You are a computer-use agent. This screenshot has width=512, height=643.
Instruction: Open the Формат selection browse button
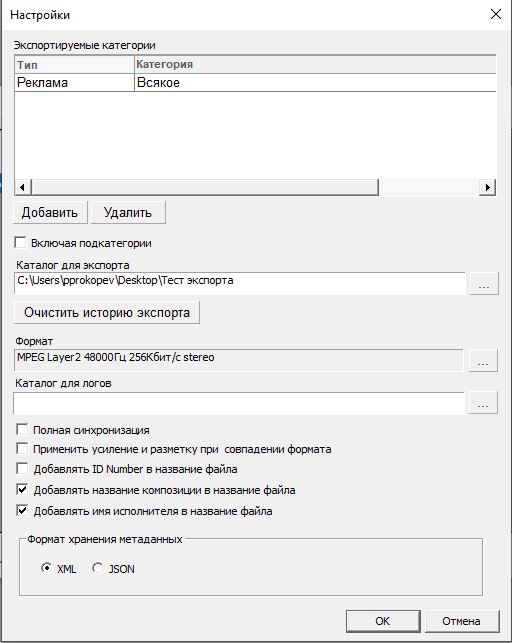(x=483, y=360)
